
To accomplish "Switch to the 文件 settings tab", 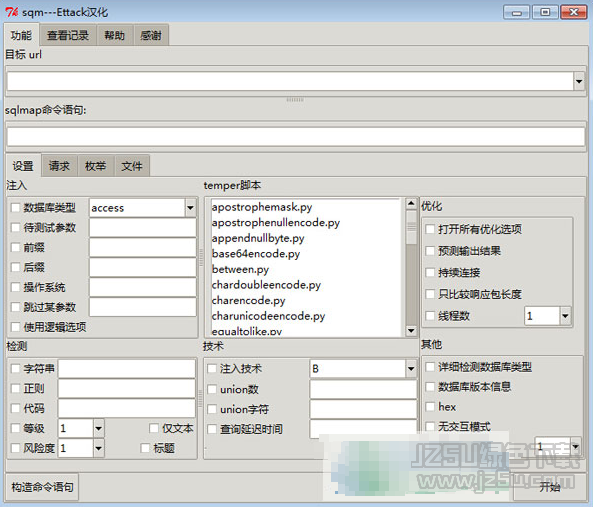I will click(132, 166).
